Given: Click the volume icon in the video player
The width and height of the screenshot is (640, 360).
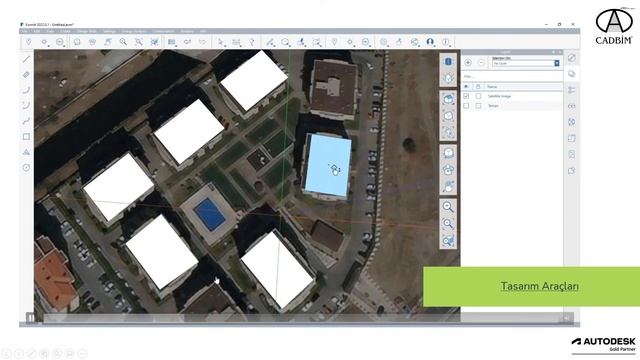Looking at the screenshot, I should pyautogui.click(x=567, y=318).
